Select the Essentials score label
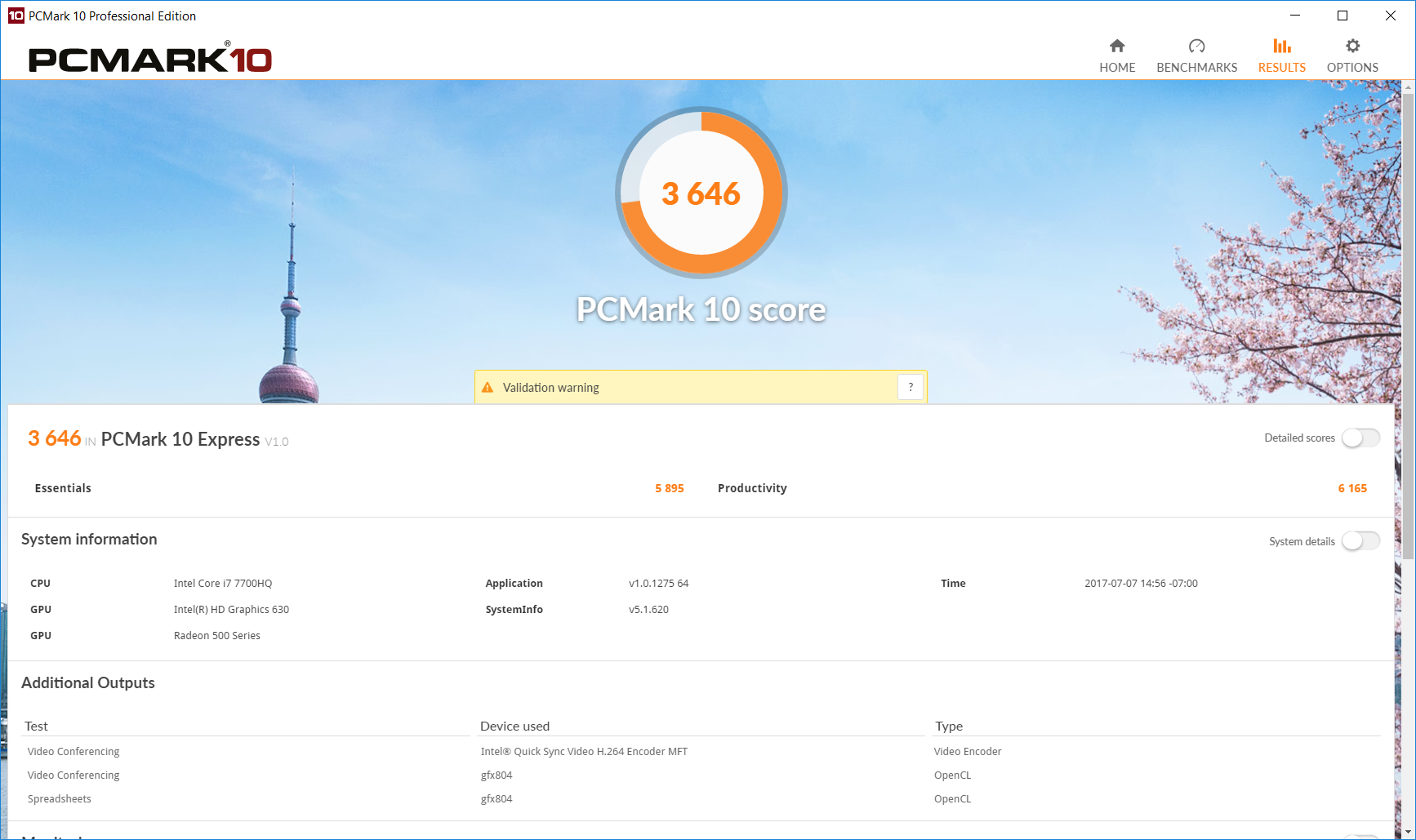The height and width of the screenshot is (840, 1416). tap(63, 488)
